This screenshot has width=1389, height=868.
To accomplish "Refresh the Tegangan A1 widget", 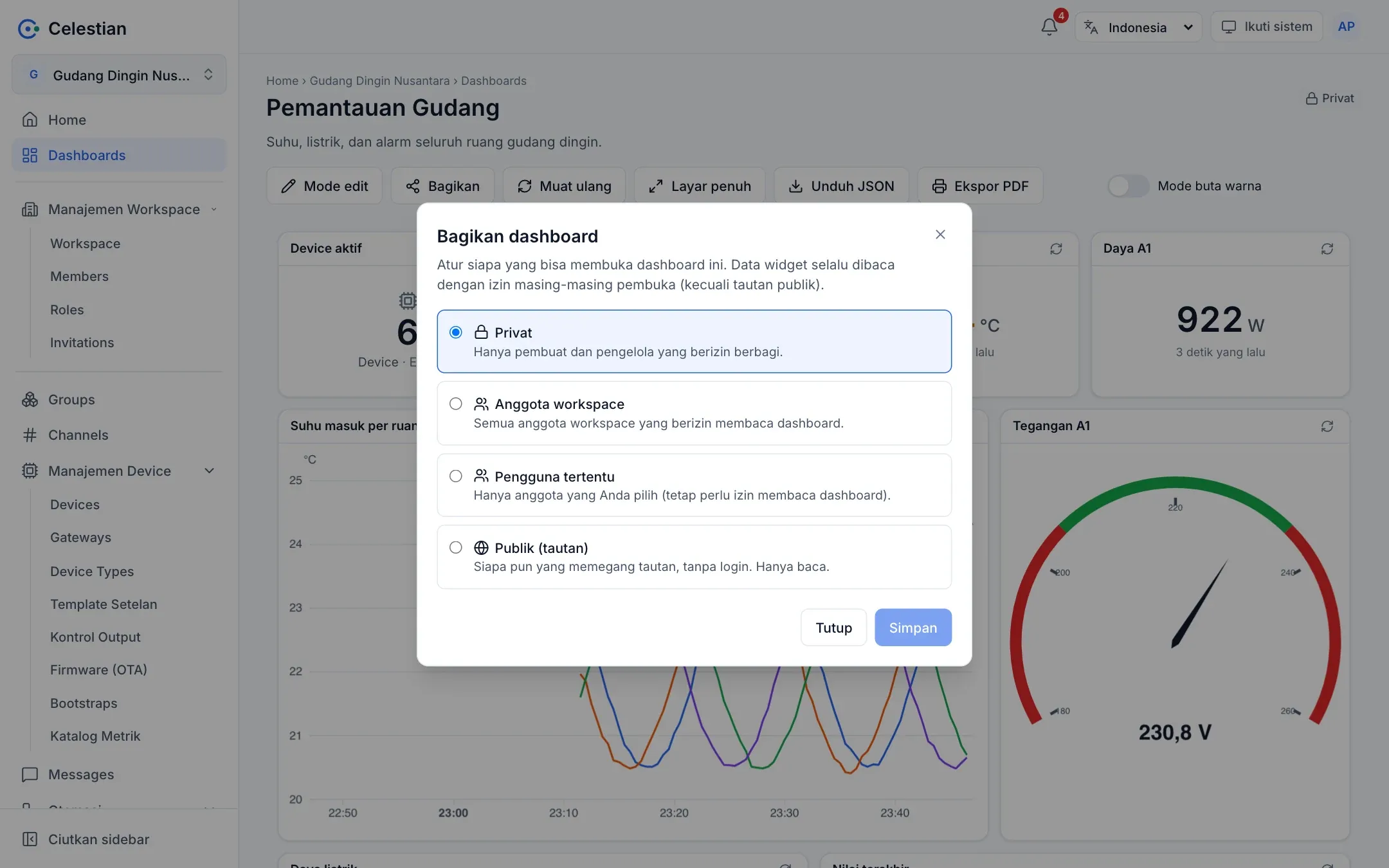I will coord(1327,426).
